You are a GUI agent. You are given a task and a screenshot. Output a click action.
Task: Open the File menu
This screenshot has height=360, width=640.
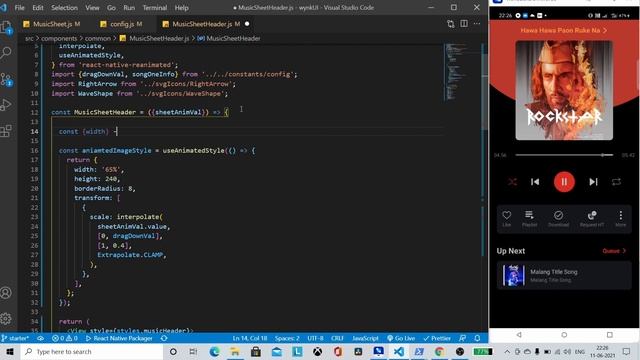(19, 7)
